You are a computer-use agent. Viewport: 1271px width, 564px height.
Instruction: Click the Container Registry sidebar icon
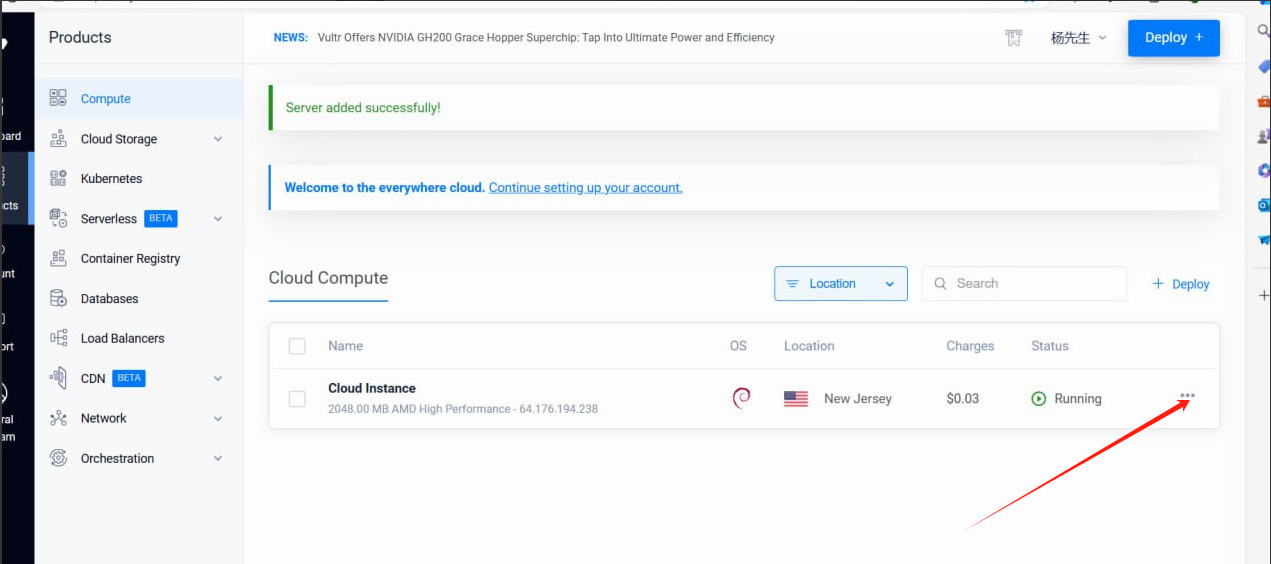tap(59, 259)
